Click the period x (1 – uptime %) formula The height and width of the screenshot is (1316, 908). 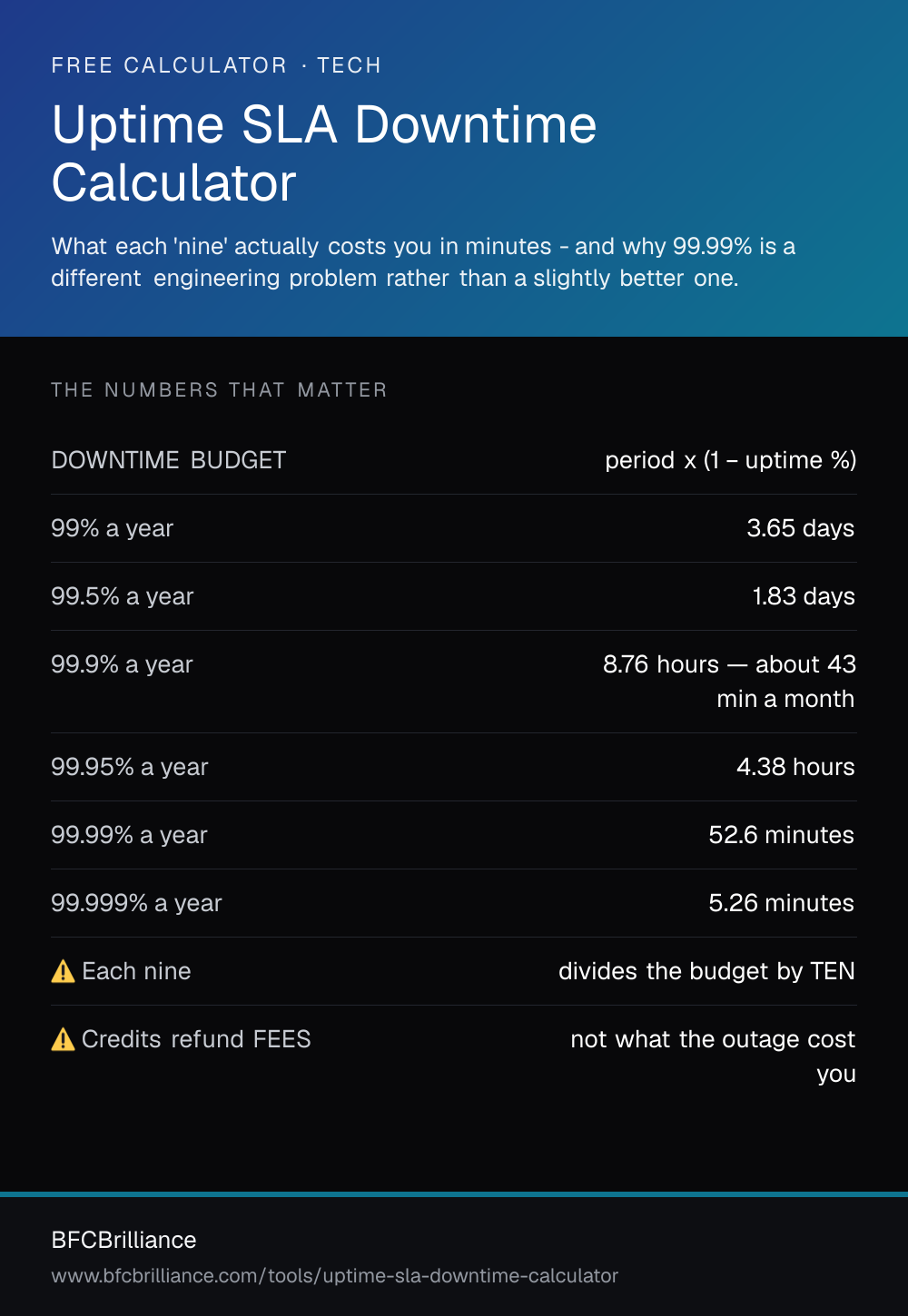[731, 460]
